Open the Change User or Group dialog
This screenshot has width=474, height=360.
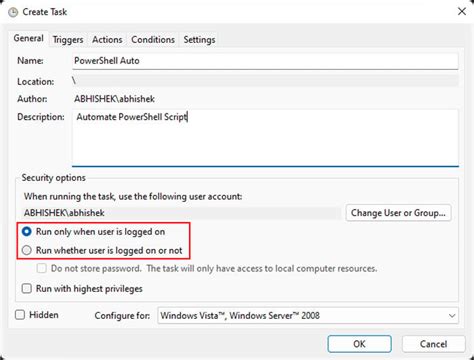click(x=398, y=213)
